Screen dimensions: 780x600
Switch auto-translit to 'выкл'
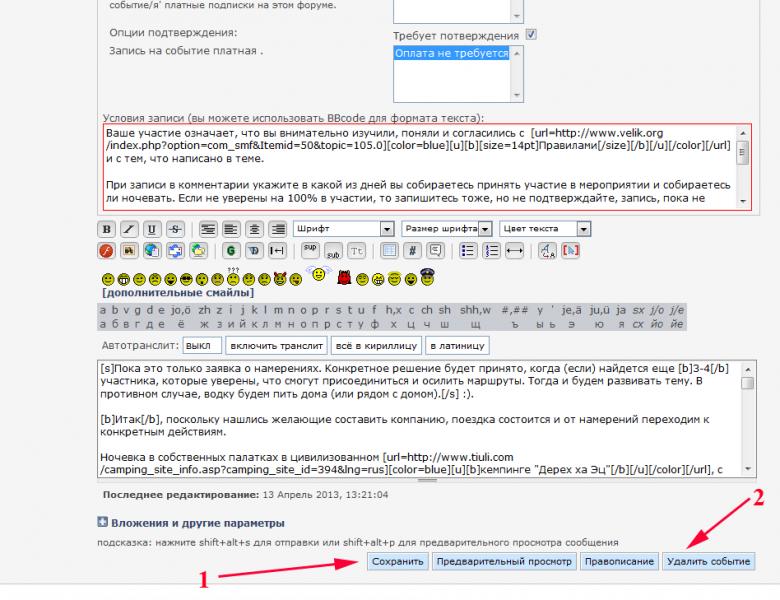coord(203,345)
